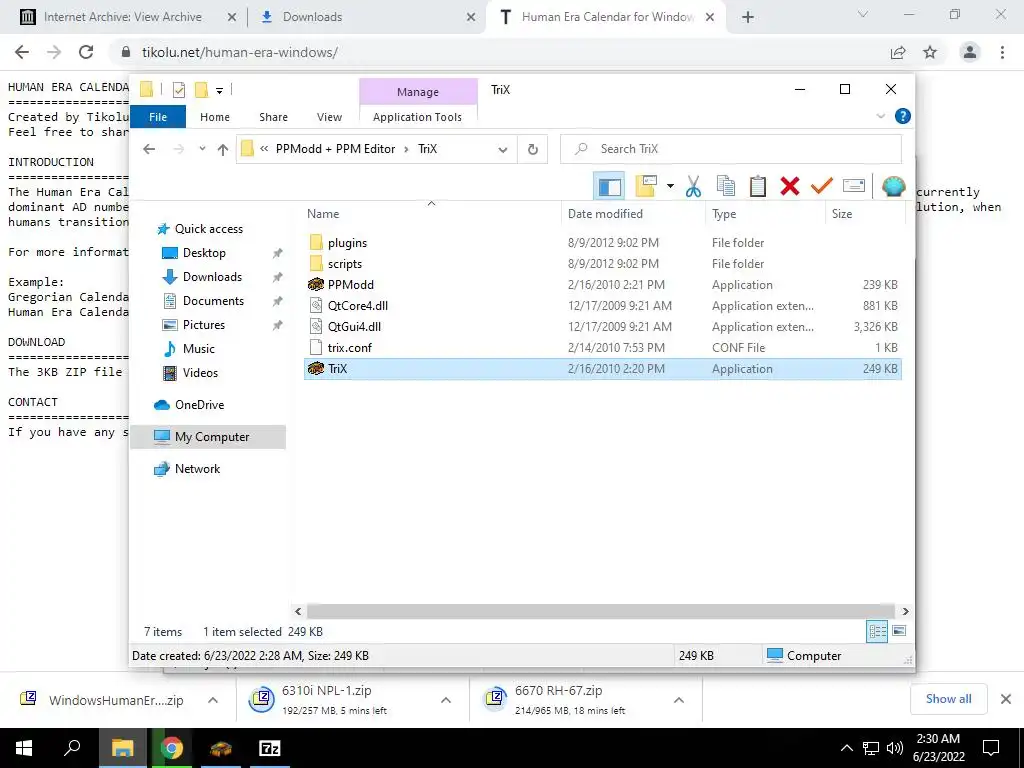
Task: Open Chrome Downloads tab
Action: (366, 17)
